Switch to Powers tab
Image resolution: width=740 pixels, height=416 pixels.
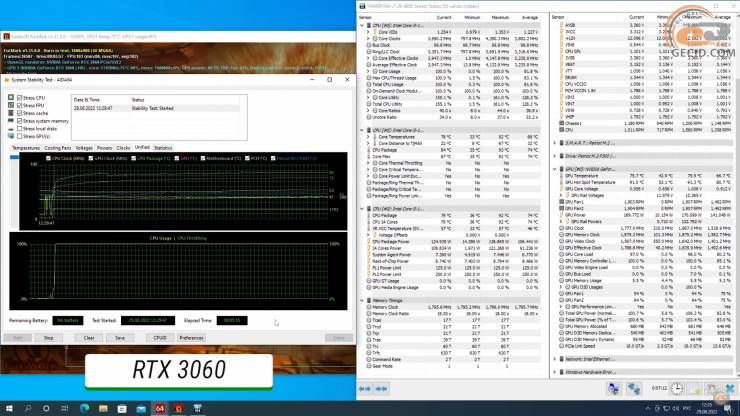click(x=104, y=148)
